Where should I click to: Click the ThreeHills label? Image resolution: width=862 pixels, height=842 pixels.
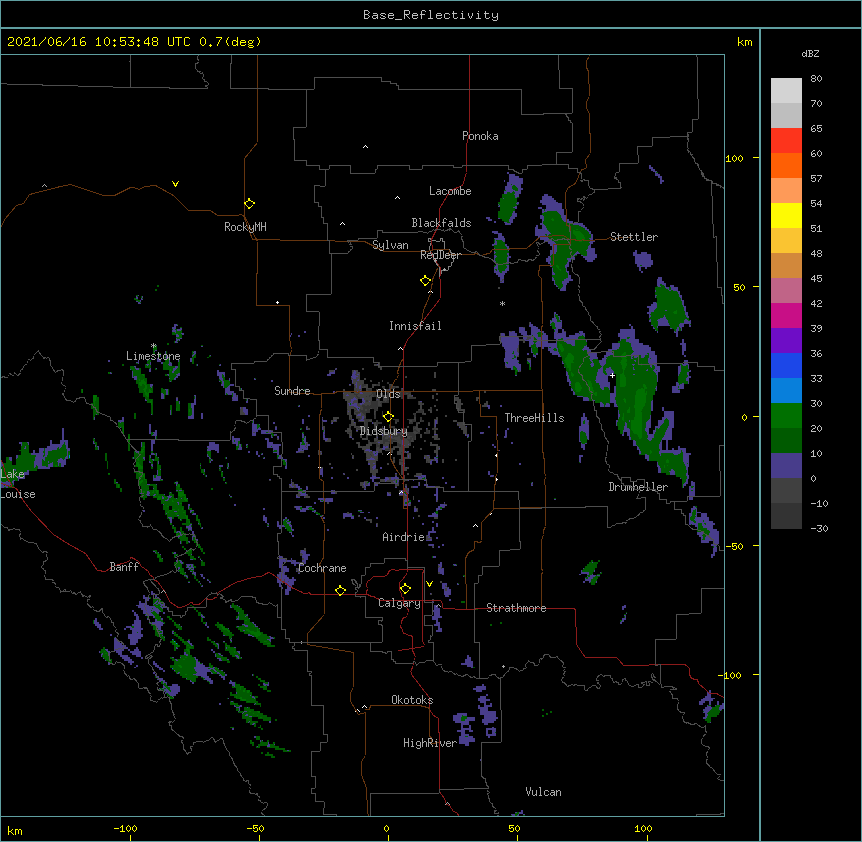[534, 418]
